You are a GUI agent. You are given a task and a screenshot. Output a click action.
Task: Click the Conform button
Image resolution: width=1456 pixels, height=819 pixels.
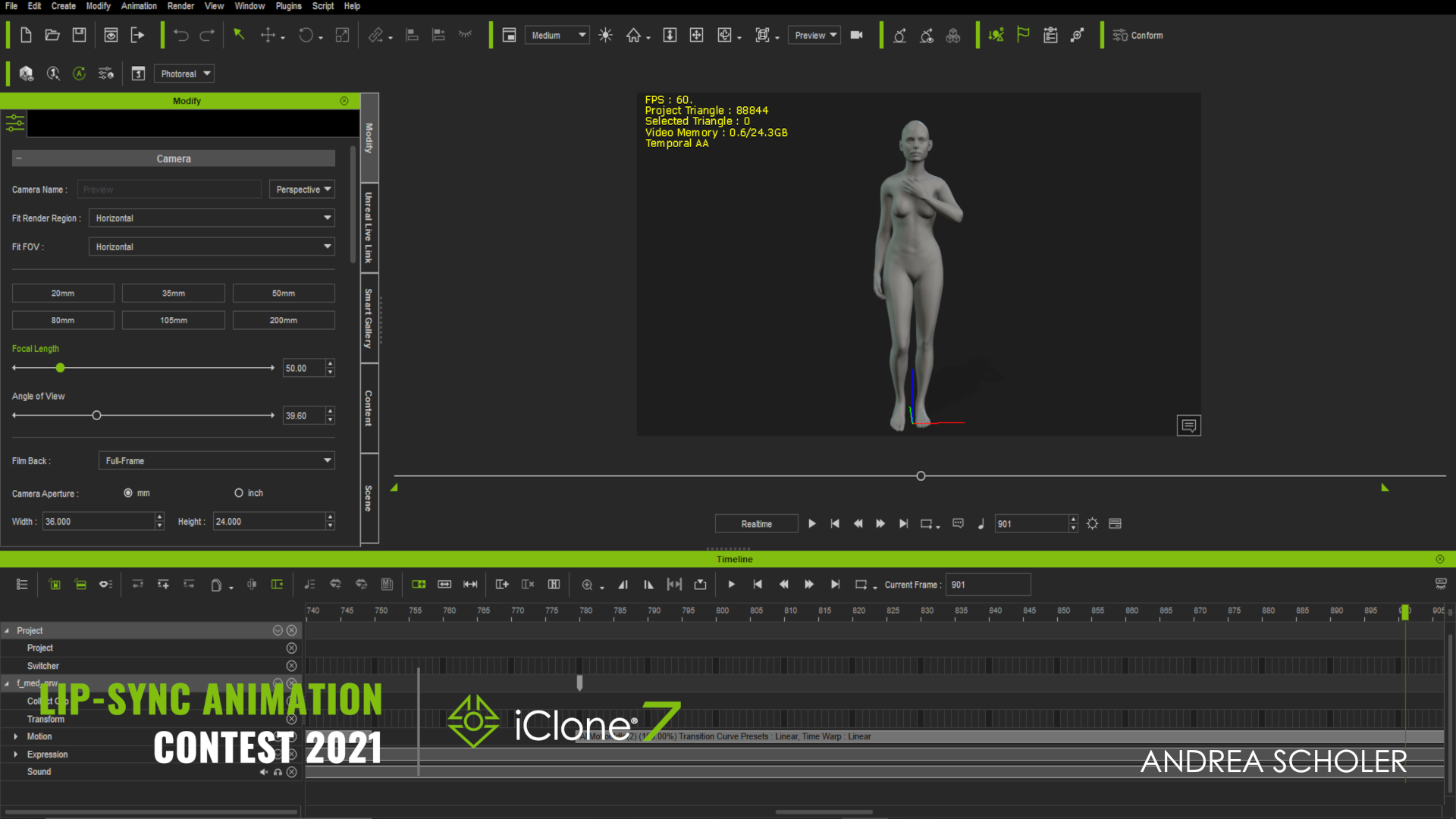1137,35
